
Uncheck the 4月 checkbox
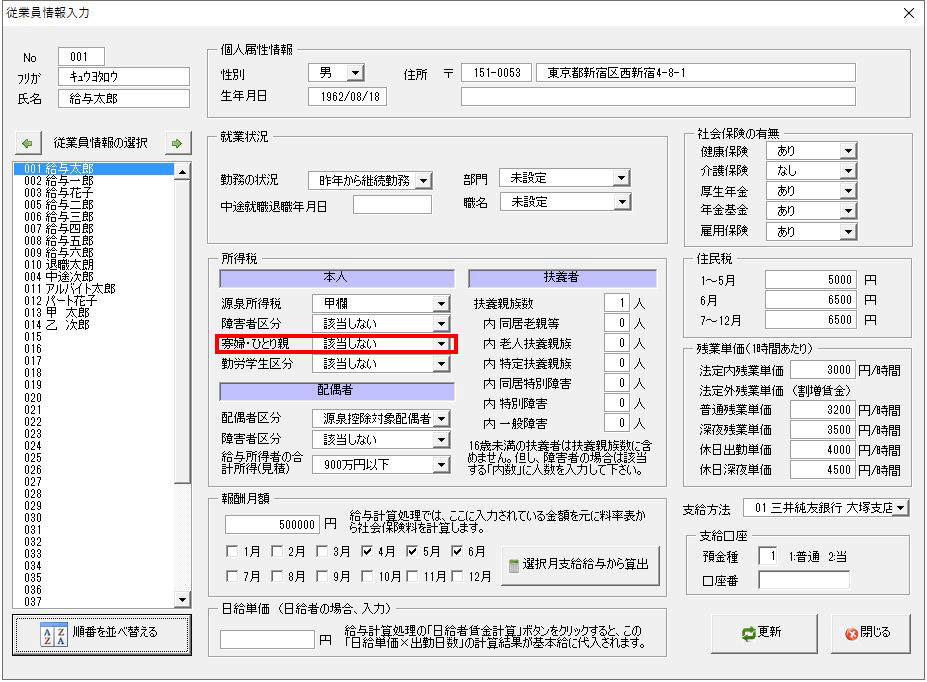coord(367,551)
